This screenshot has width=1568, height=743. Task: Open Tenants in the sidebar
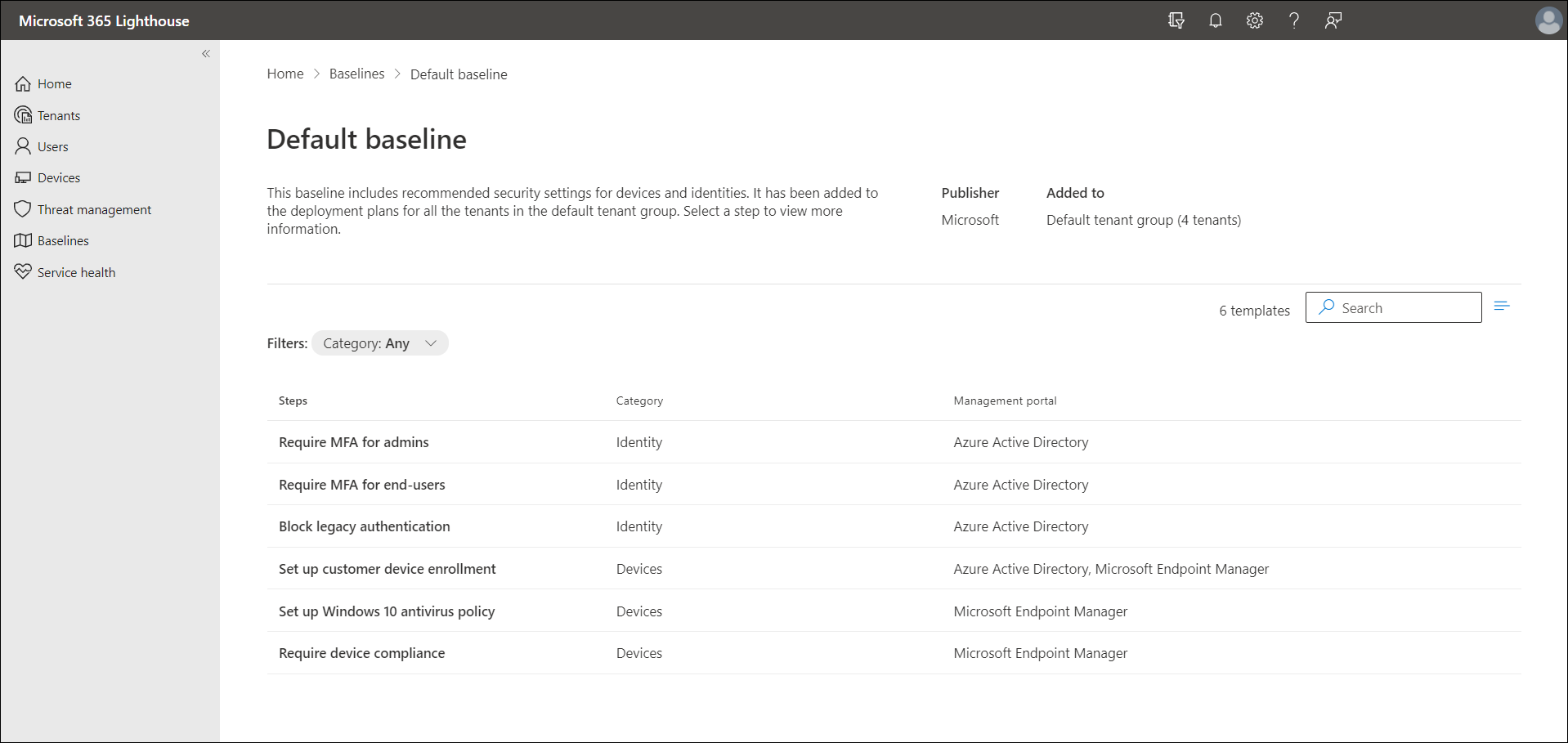click(x=59, y=115)
